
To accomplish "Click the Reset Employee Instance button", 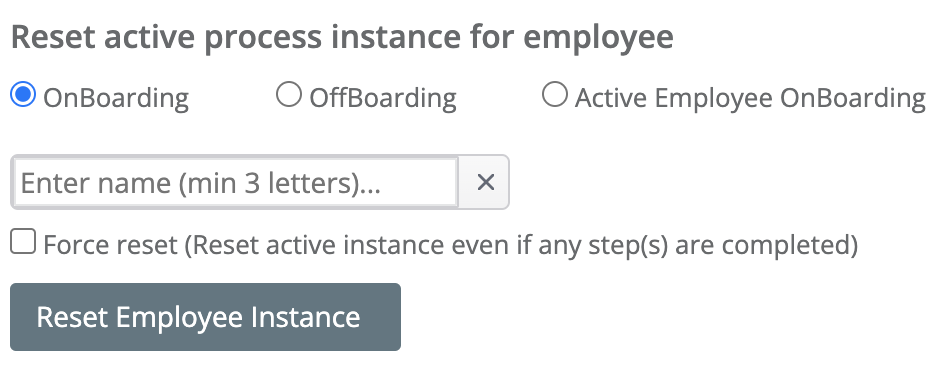I will click(205, 317).
